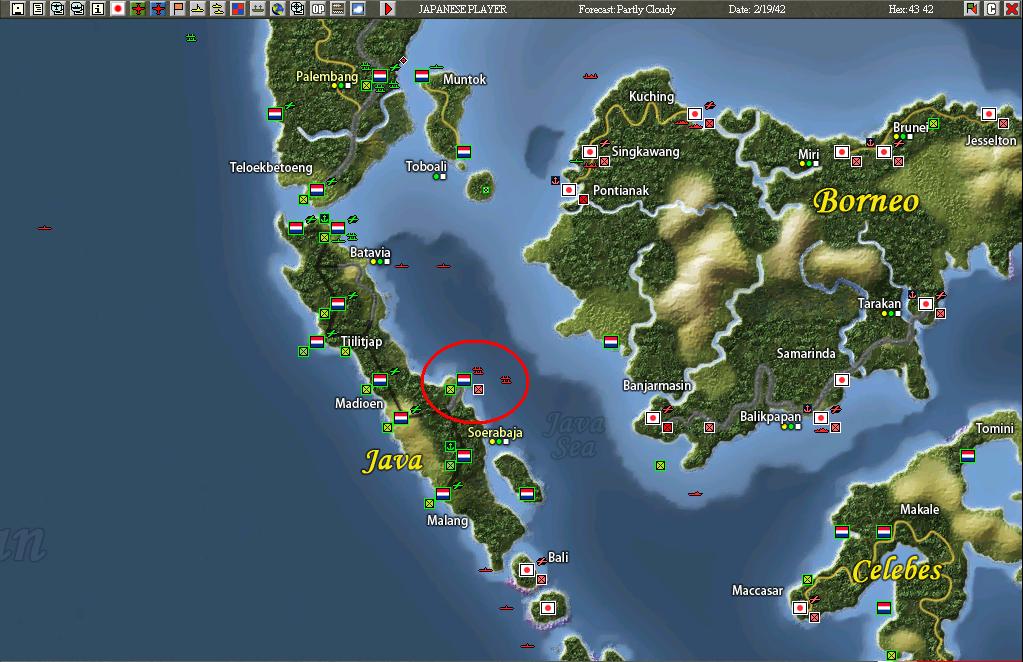Click the 'Soerabaja' city label
The height and width of the screenshot is (662, 1023).
(x=495, y=432)
